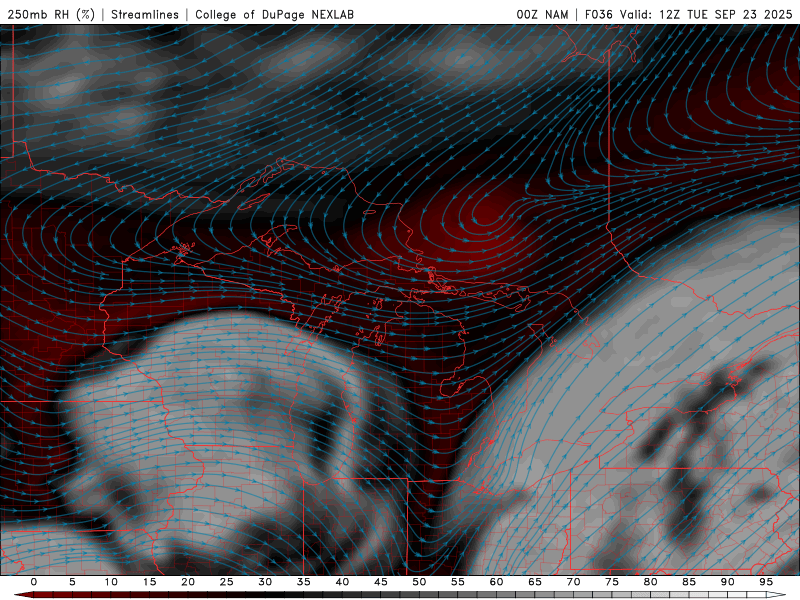The image size is (800, 600).
Task: Click the color scale label "40"
Action: pyautogui.click(x=342, y=582)
